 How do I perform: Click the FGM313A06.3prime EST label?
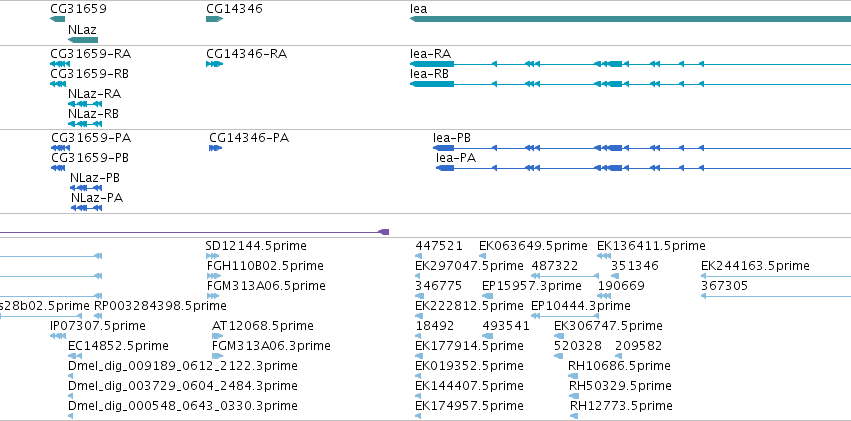(x=271, y=346)
